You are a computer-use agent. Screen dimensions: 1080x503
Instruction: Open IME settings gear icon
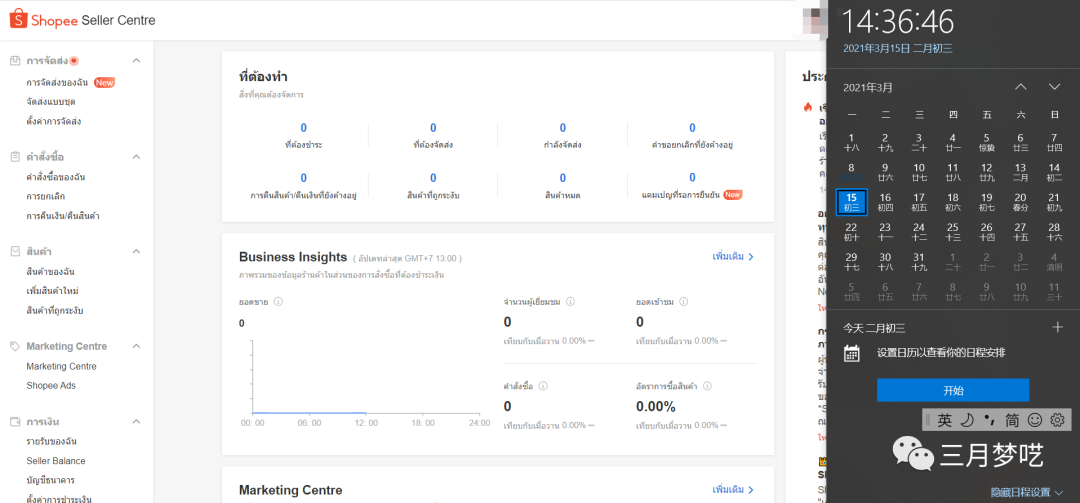coord(1057,420)
